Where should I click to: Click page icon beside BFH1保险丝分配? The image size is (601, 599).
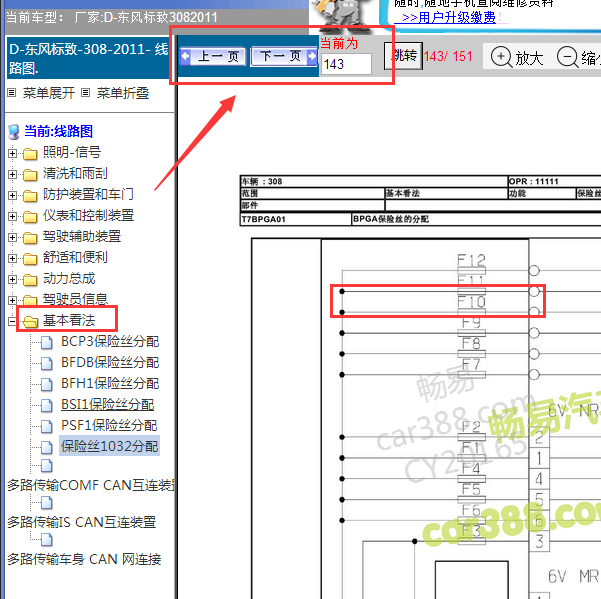[47, 384]
